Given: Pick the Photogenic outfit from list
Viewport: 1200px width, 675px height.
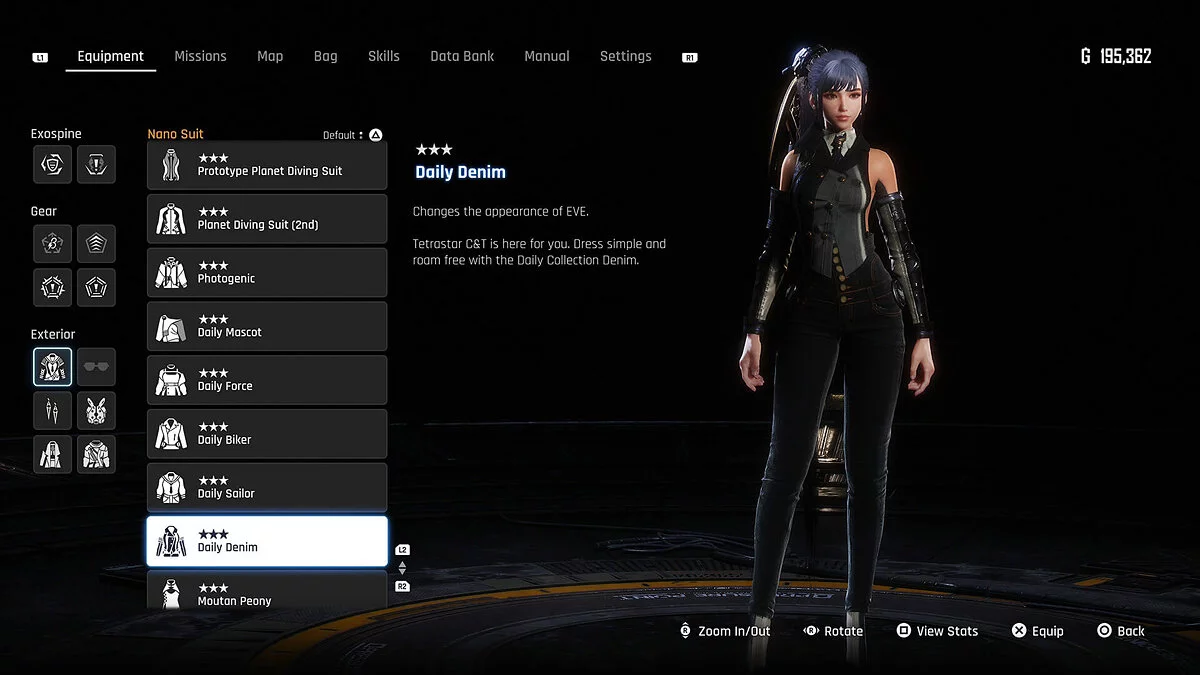Looking at the screenshot, I should pos(267,273).
